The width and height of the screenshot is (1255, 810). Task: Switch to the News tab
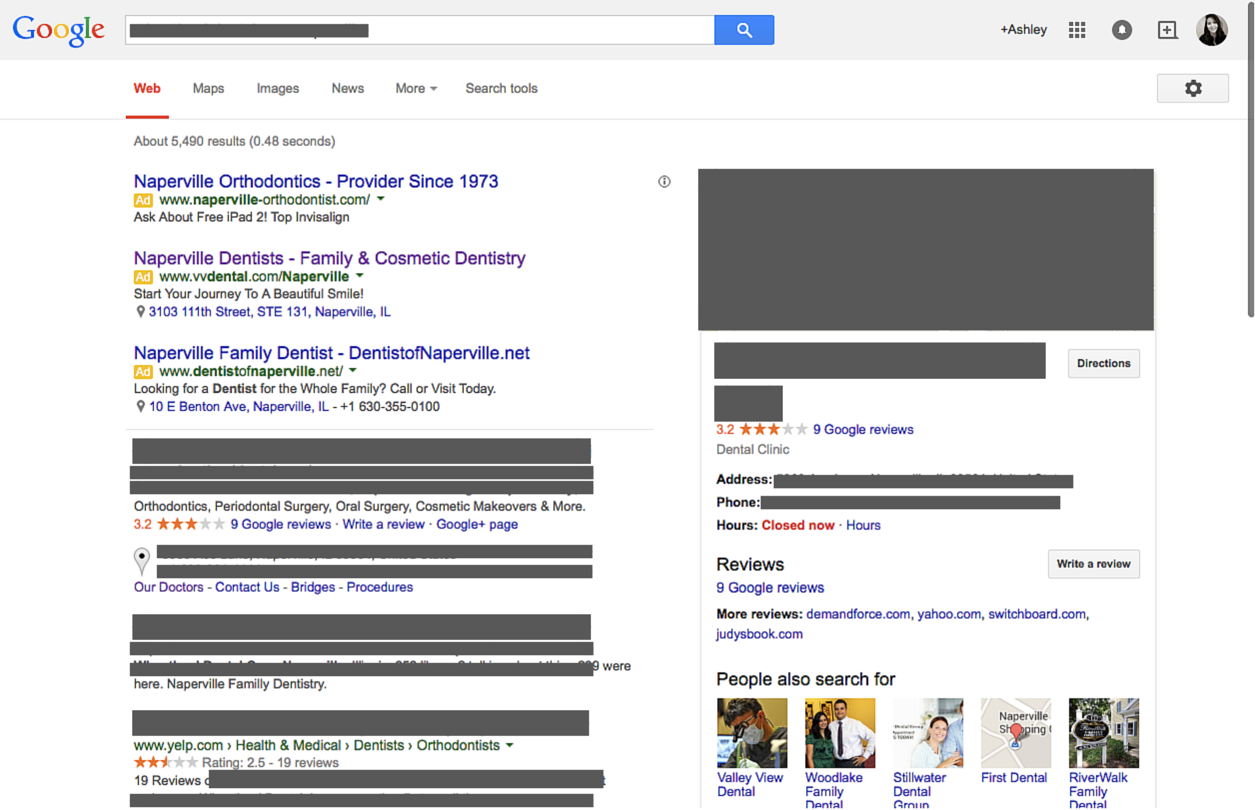348,88
